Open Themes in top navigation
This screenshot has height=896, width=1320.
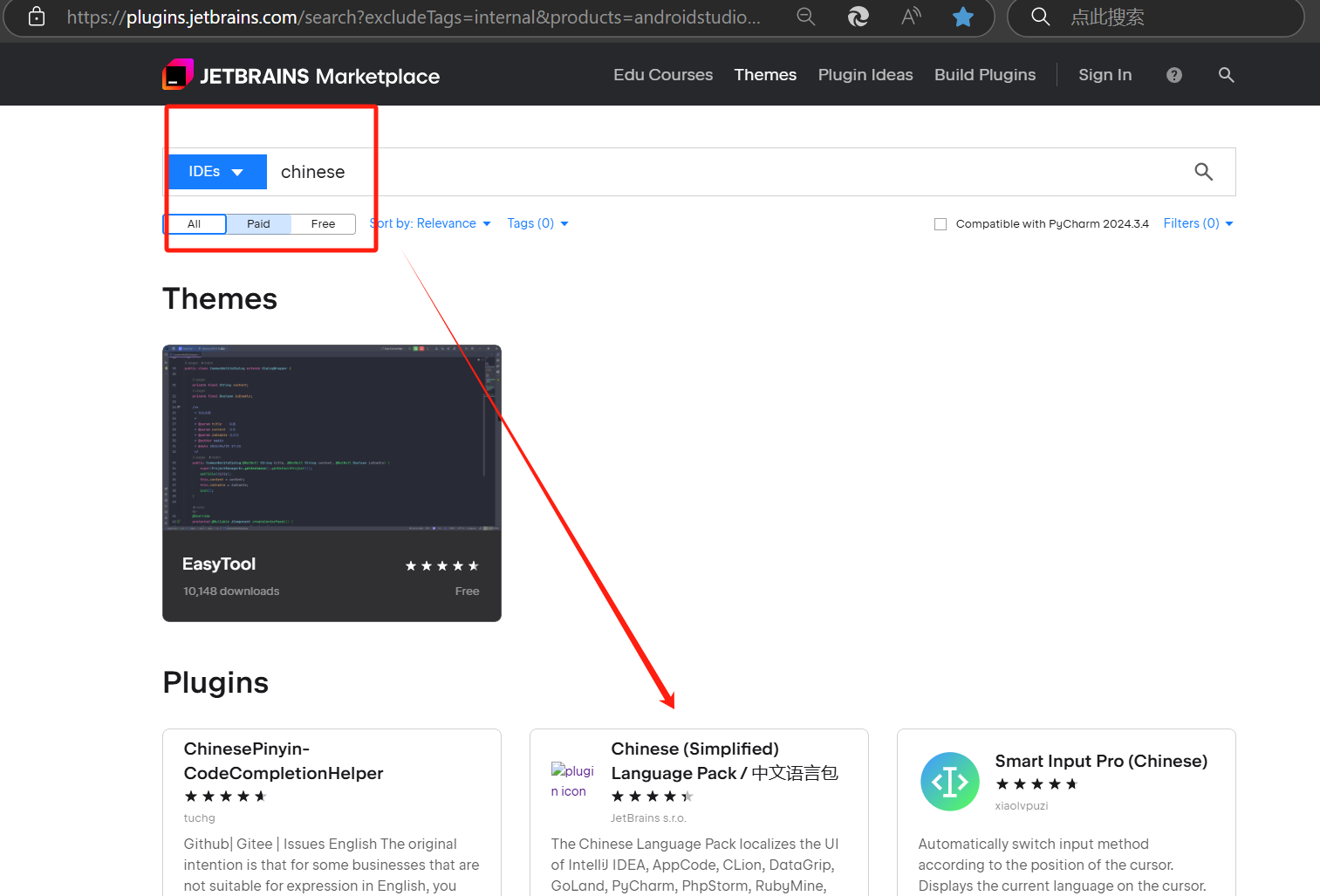click(765, 75)
